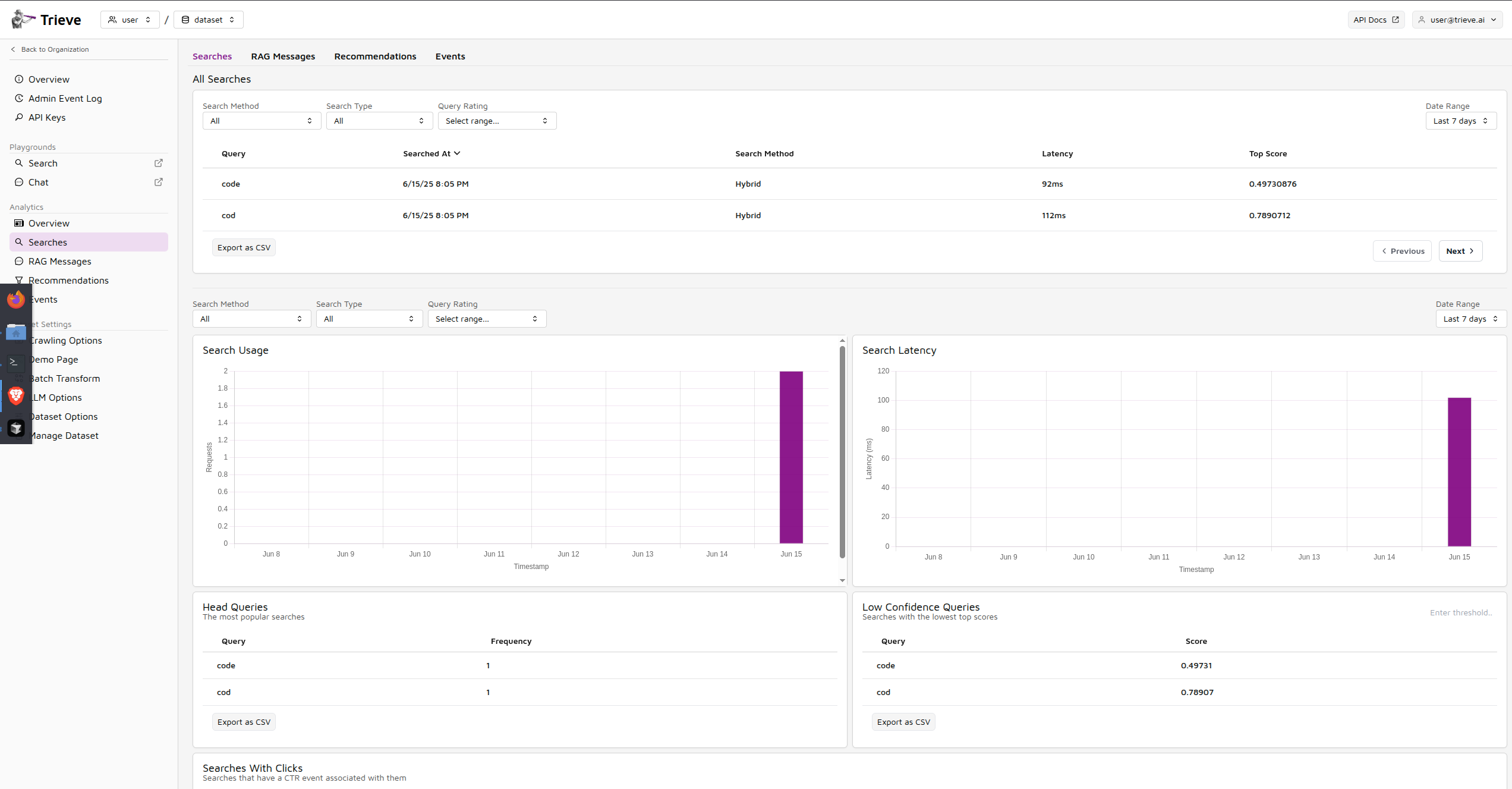Open the Search Type dropdown above the charts
1512x789 pixels.
[369, 319]
